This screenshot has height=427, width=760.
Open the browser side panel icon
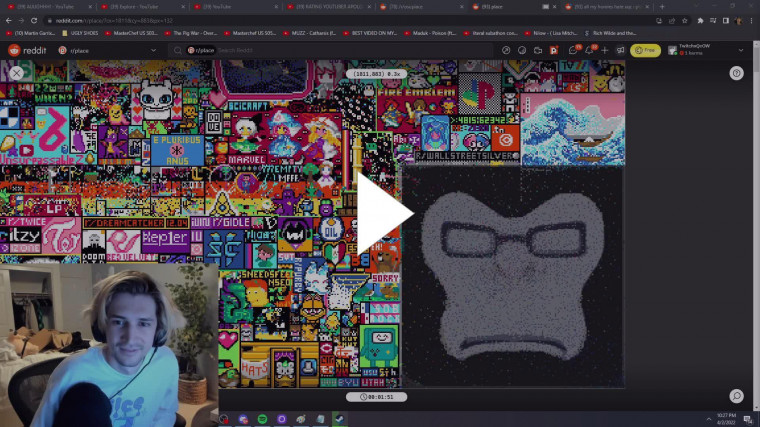pos(726,21)
